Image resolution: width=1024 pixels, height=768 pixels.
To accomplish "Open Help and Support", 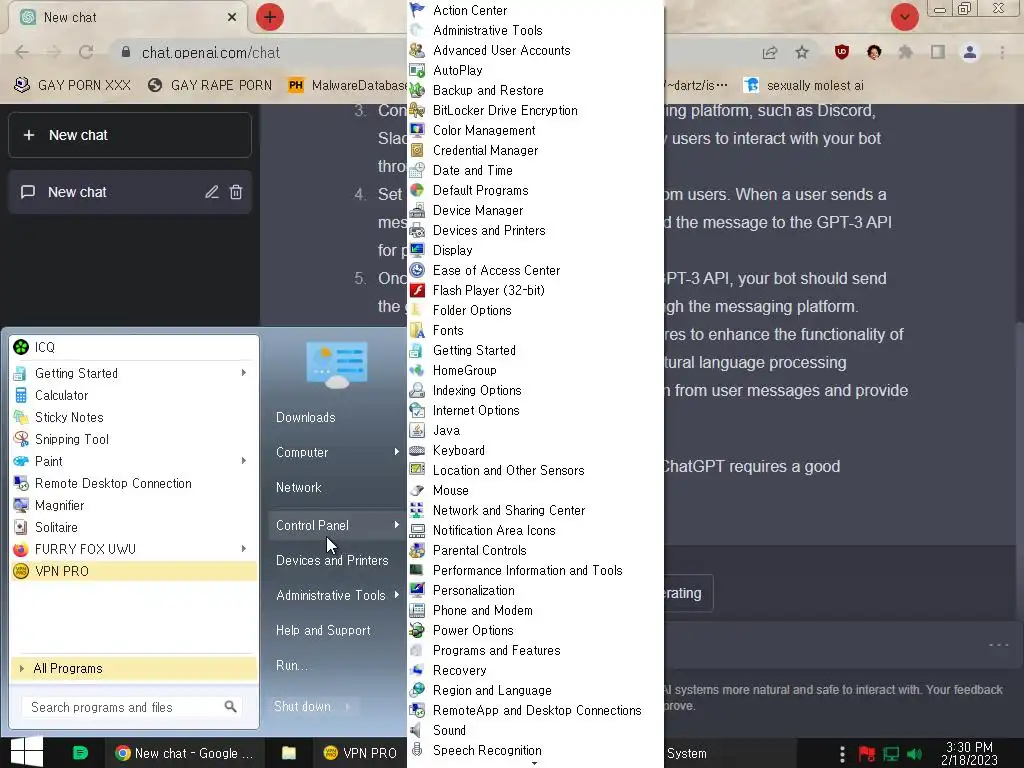I will point(323,630).
